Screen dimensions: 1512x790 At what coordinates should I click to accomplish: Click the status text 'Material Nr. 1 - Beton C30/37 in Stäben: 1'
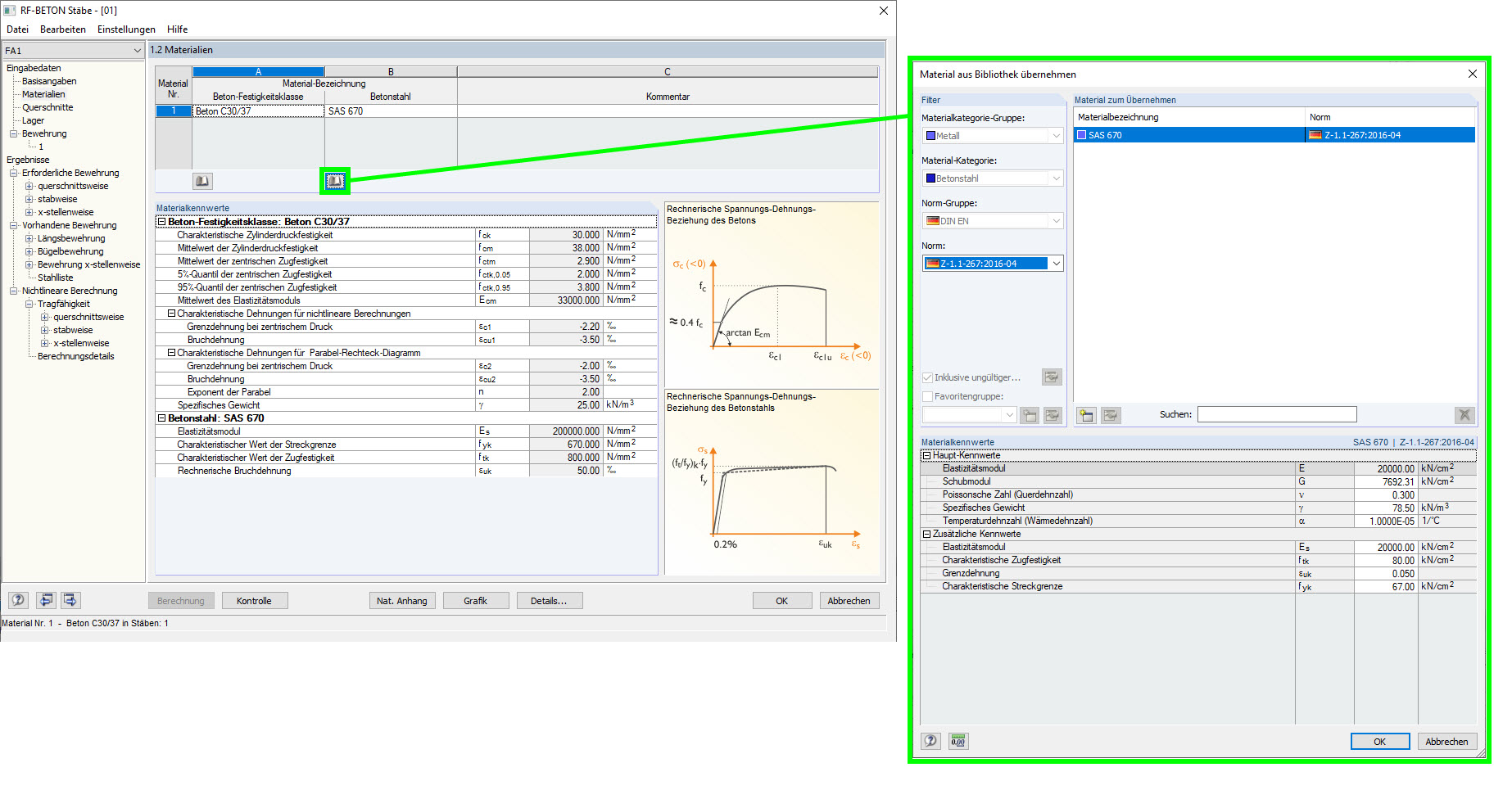click(85, 624)
